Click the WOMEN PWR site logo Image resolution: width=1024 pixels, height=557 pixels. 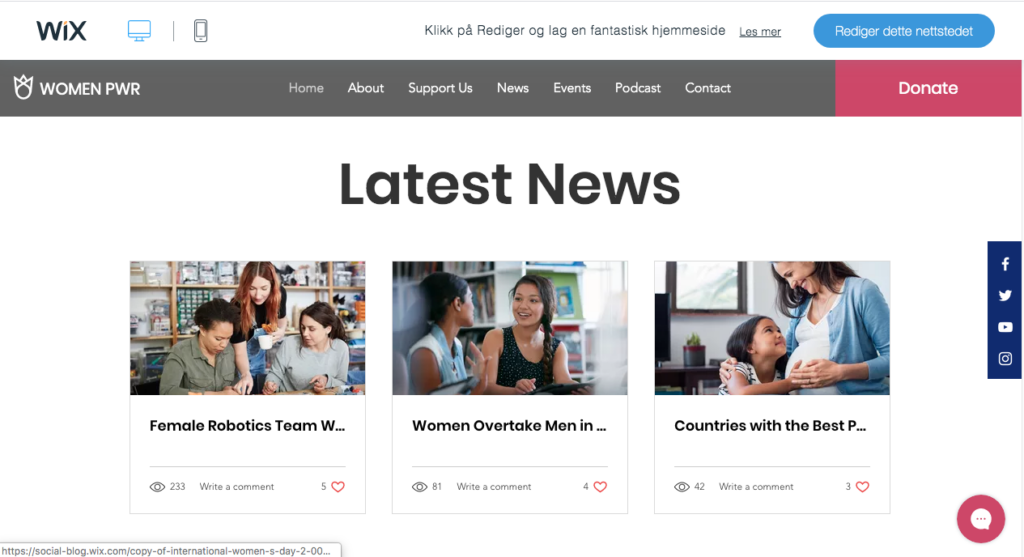[77, 88]
